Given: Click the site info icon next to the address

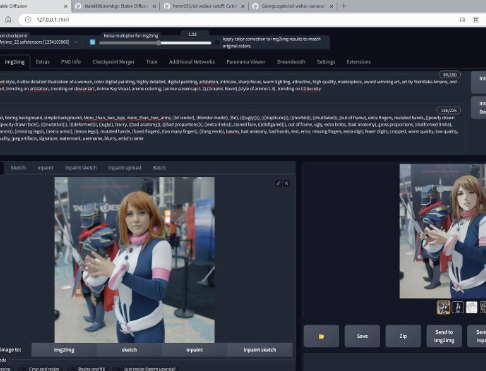Looking at the screenshot, I should point(28,20).
